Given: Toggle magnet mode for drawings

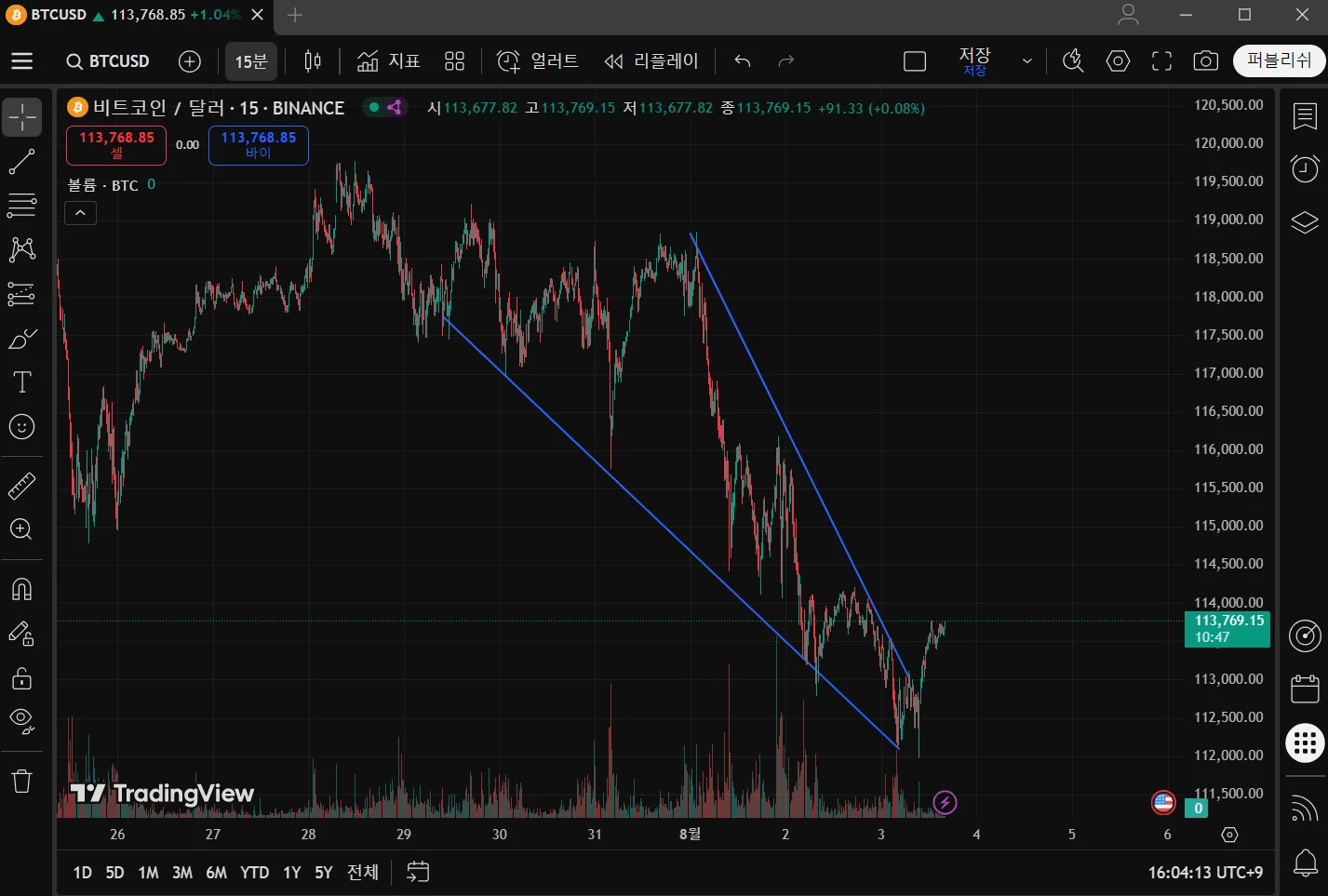Looking at the screenshot, I should point(21,588).
